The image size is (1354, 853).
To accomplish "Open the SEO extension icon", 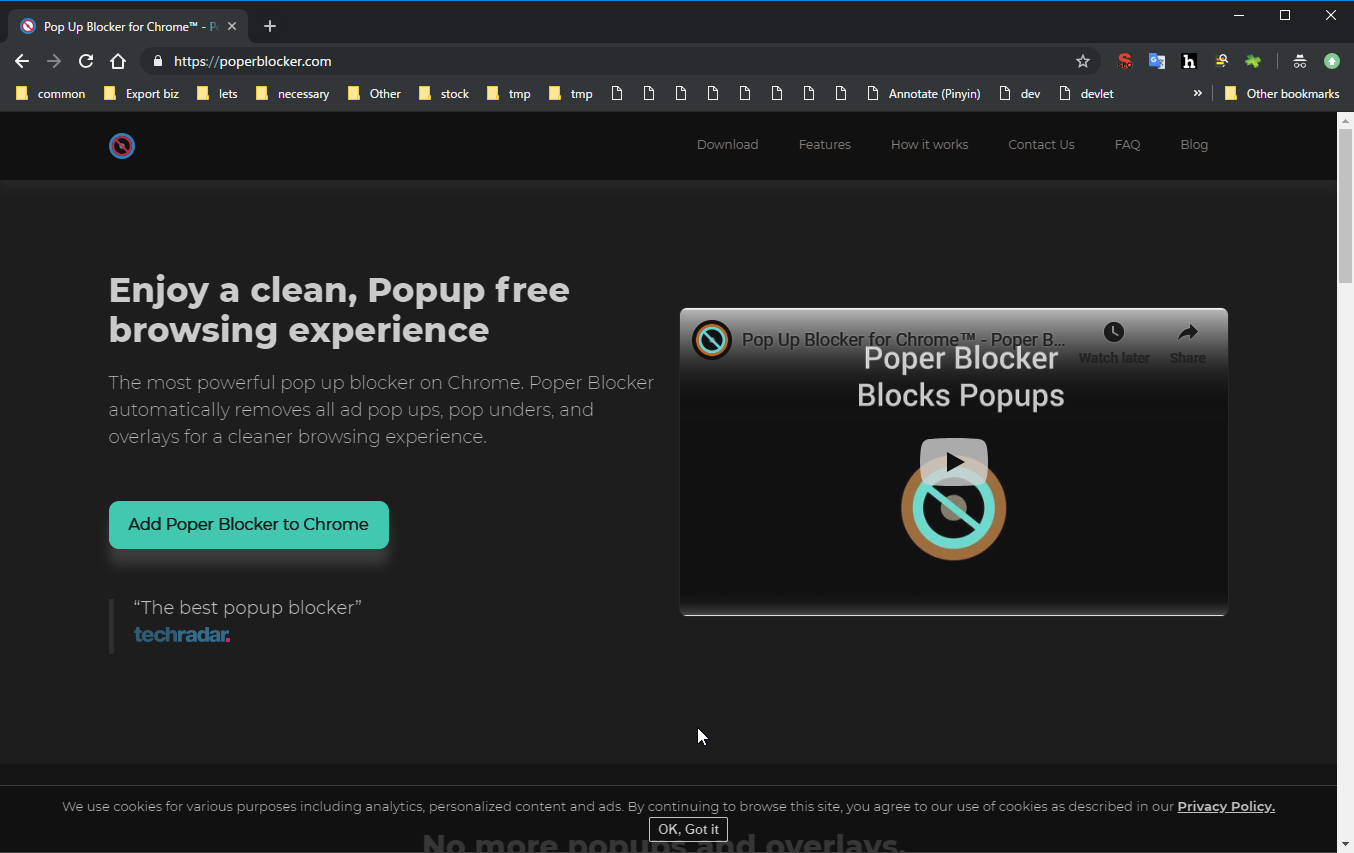I will coord(1125,61).
